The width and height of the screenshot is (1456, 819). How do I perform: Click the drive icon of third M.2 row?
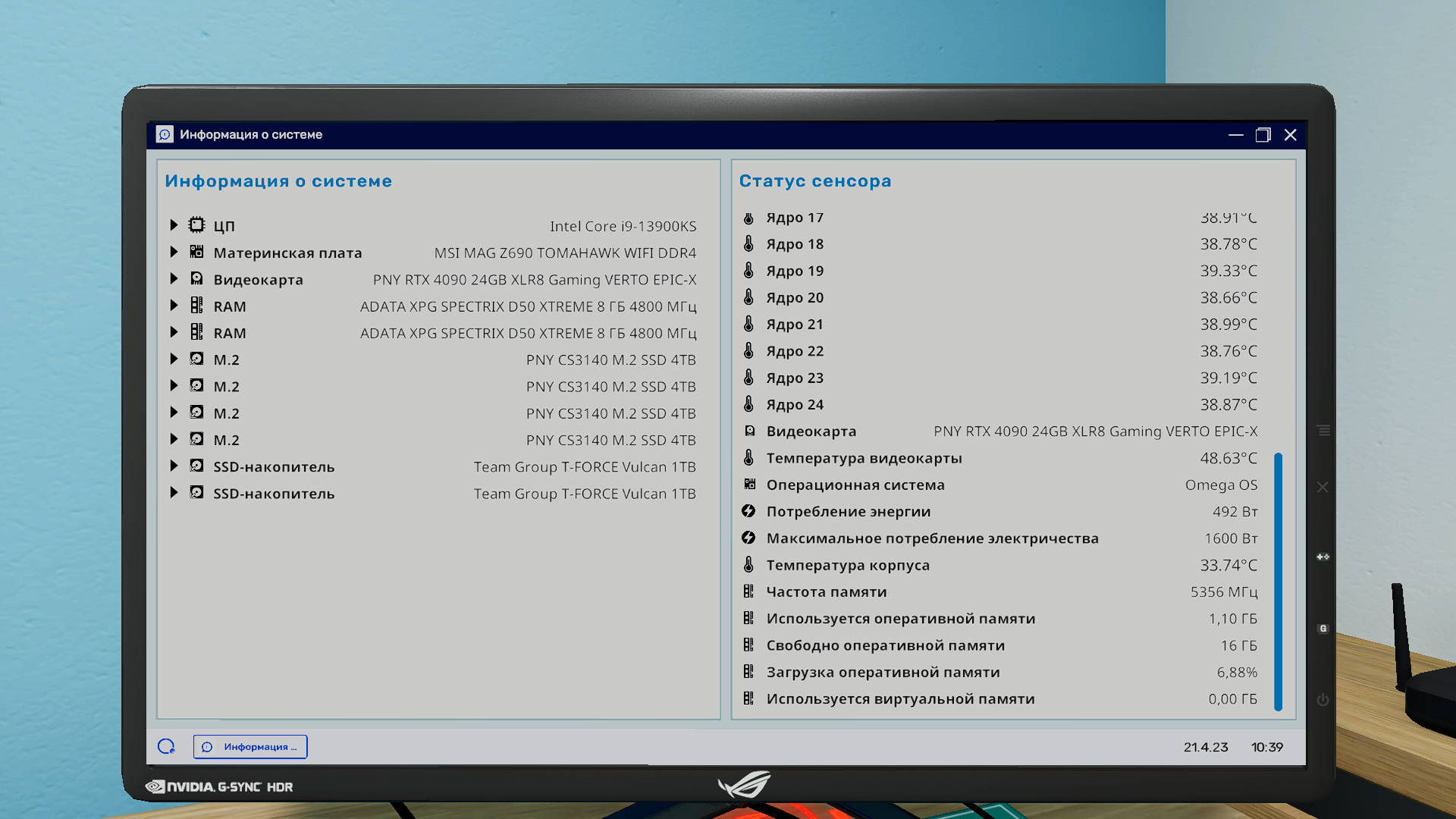[x=196, y=412]
